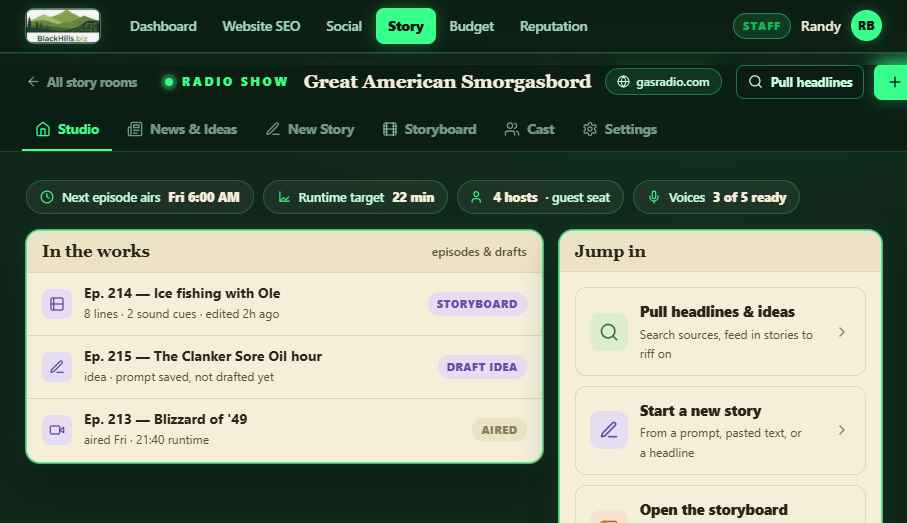Click the 4 hosts guest seat pill
This screenshot has width=907, height=523.
coord(540,197)
